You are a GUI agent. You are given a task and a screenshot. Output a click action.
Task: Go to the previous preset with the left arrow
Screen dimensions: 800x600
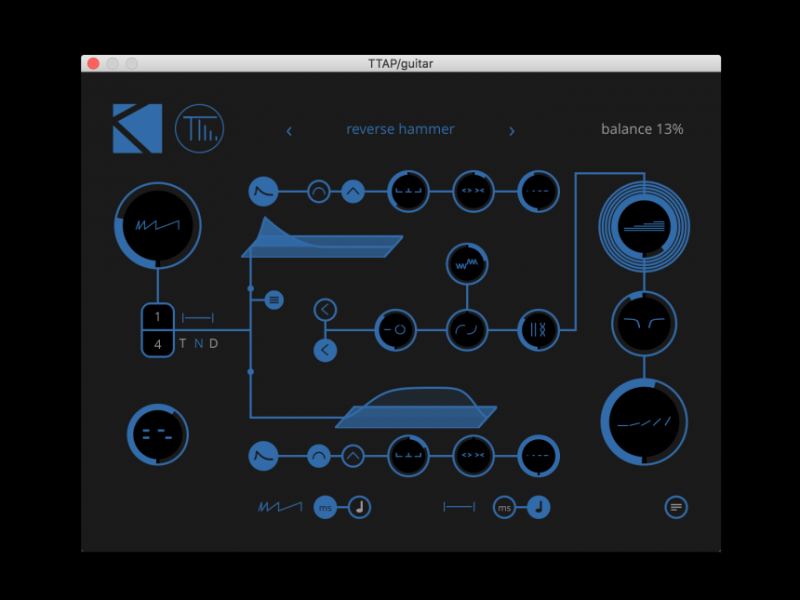point(289,131)
